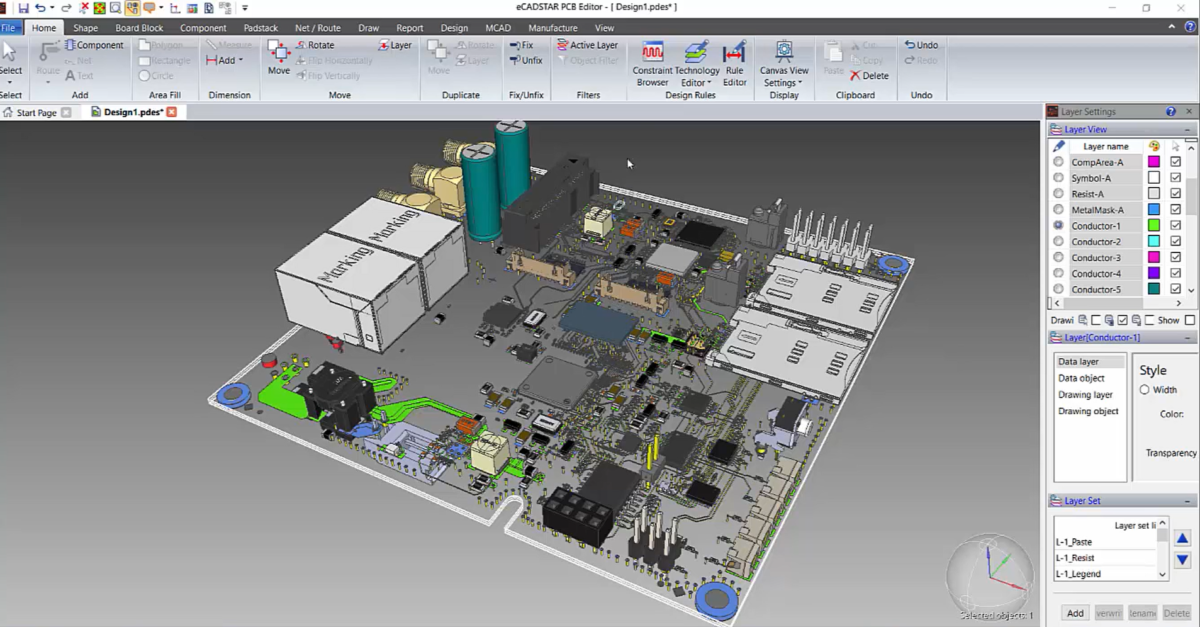Screen dimensions: 1200x627
Task: Click the Add button in Layer Set panel
Action: [1074, 612]
